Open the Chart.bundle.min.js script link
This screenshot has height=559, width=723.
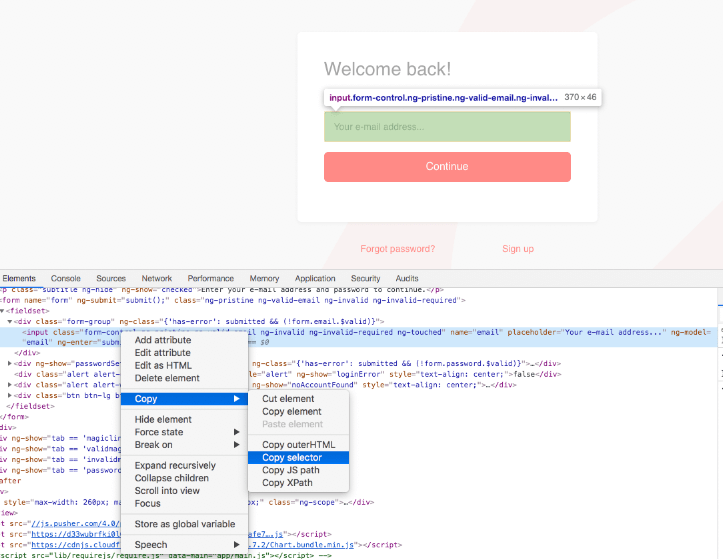(x=302, y=545)
